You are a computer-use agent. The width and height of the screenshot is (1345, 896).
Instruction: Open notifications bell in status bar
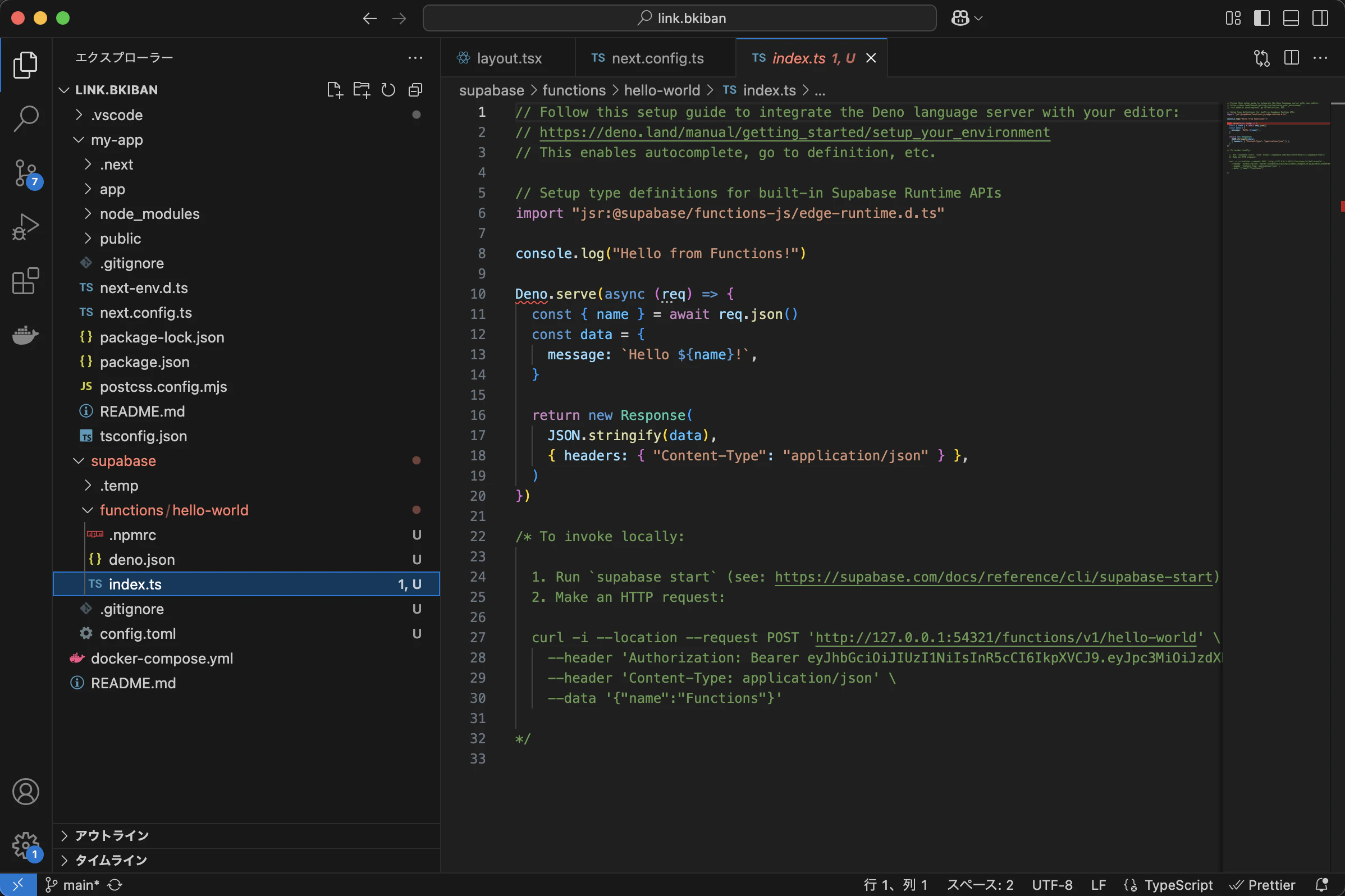[1321, 885]
